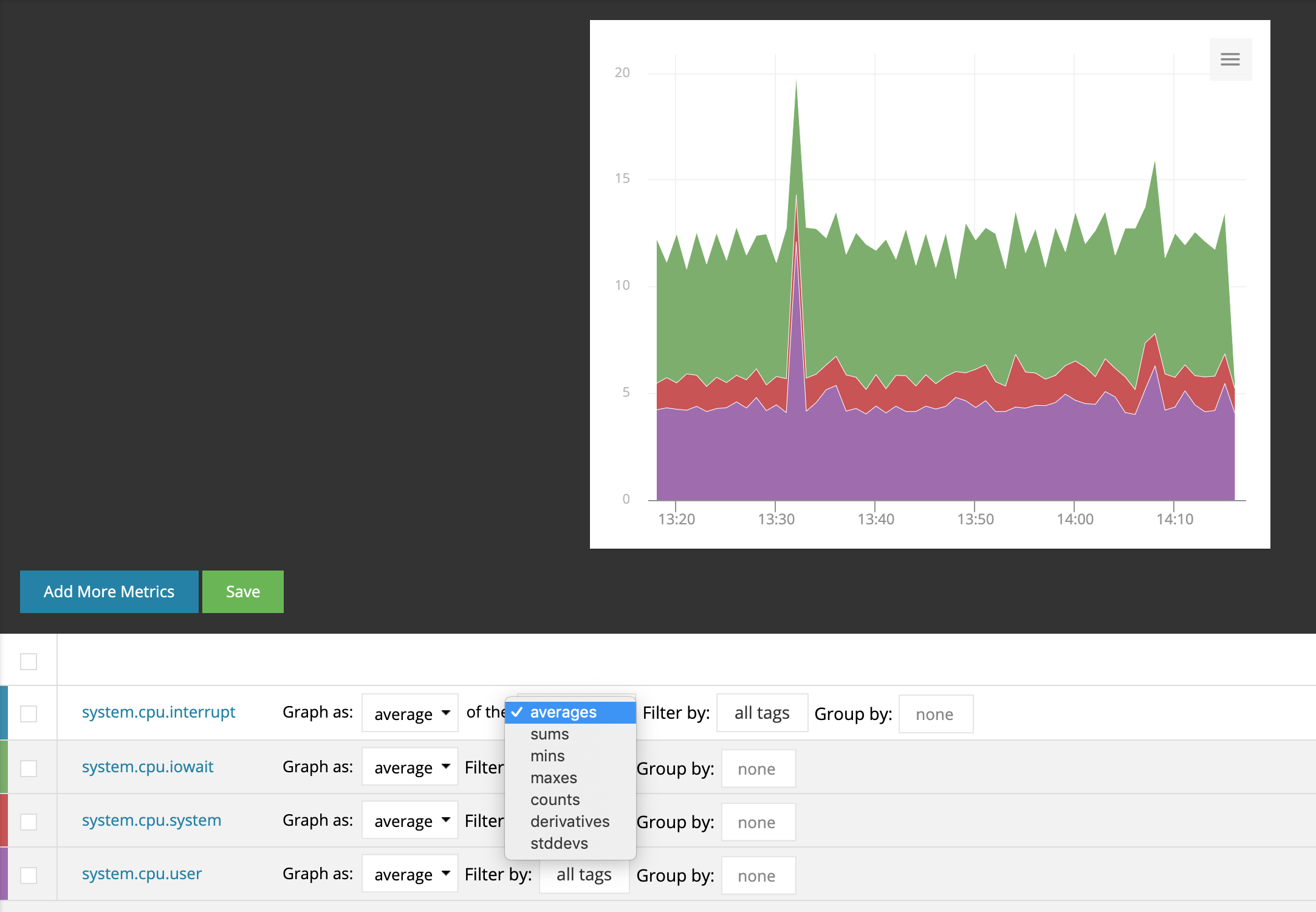Open the chart hamburger menu
The width and height of the screenshot is (1316, 912).
pos(1230,59)
